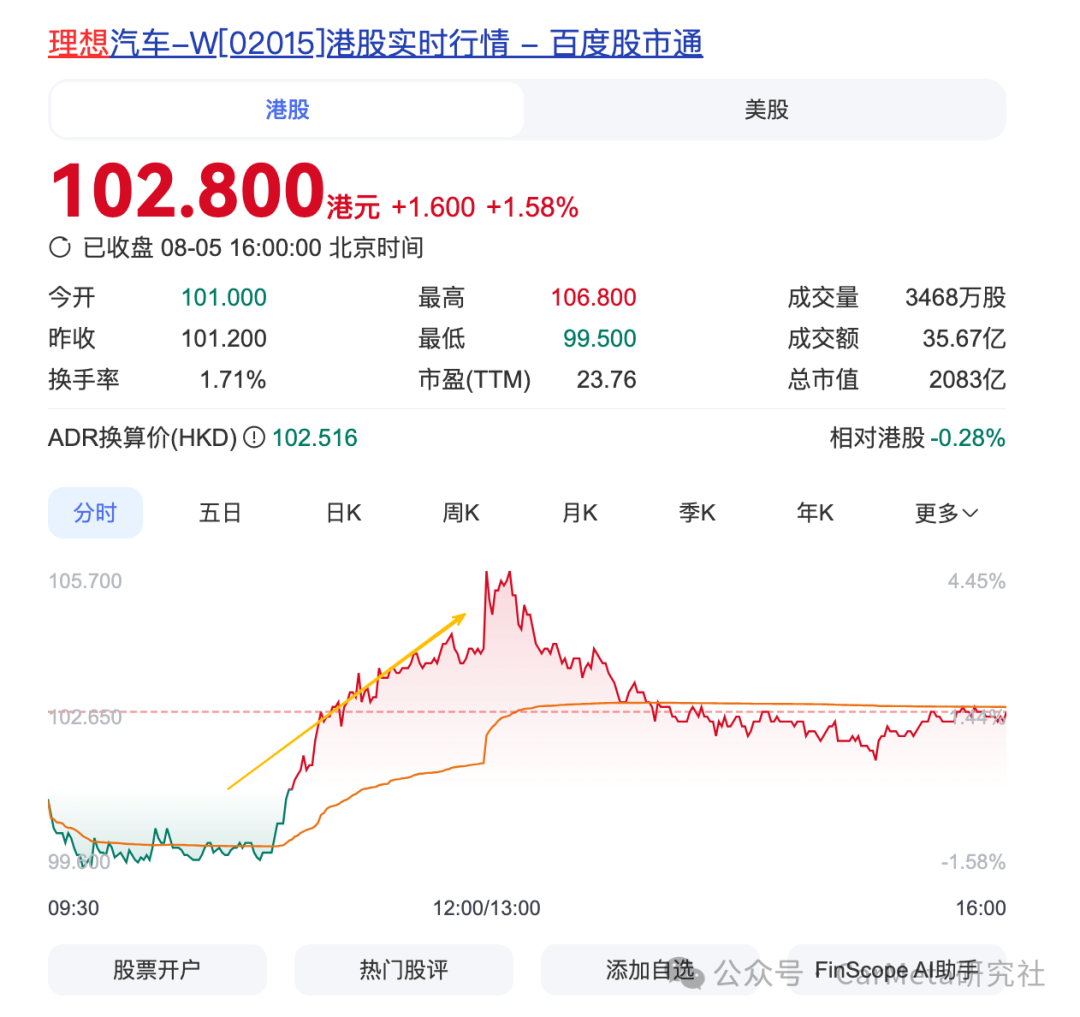Click the 股票开户 button

click(157, 969)
